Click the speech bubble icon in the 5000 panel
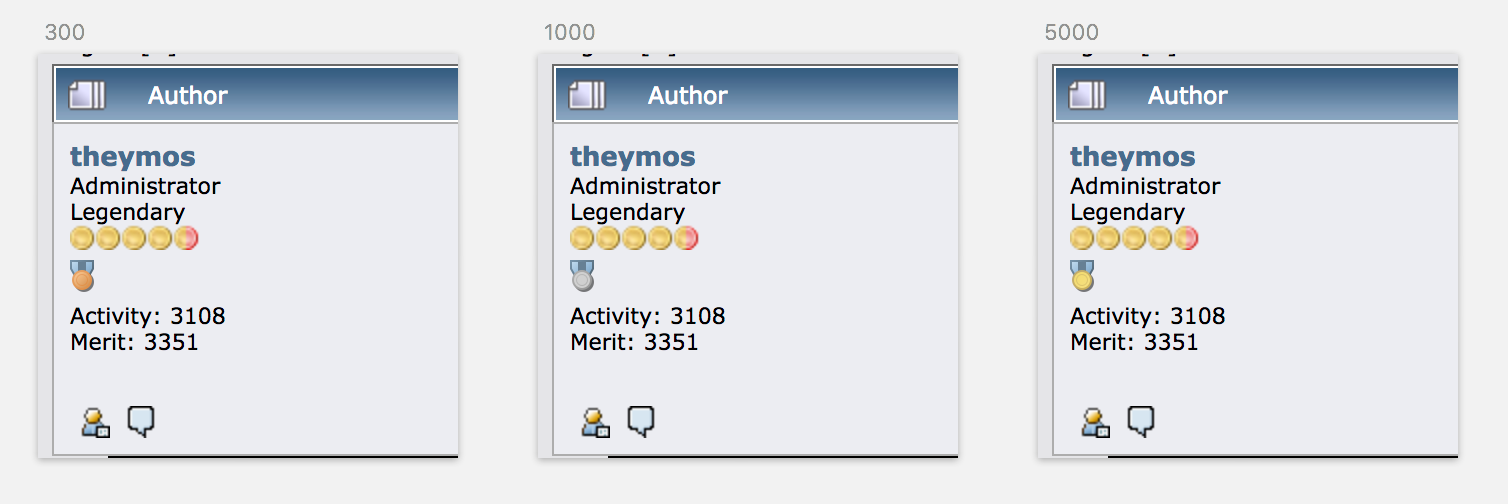The image size is (1508, 504). [x=1141, y=422]
